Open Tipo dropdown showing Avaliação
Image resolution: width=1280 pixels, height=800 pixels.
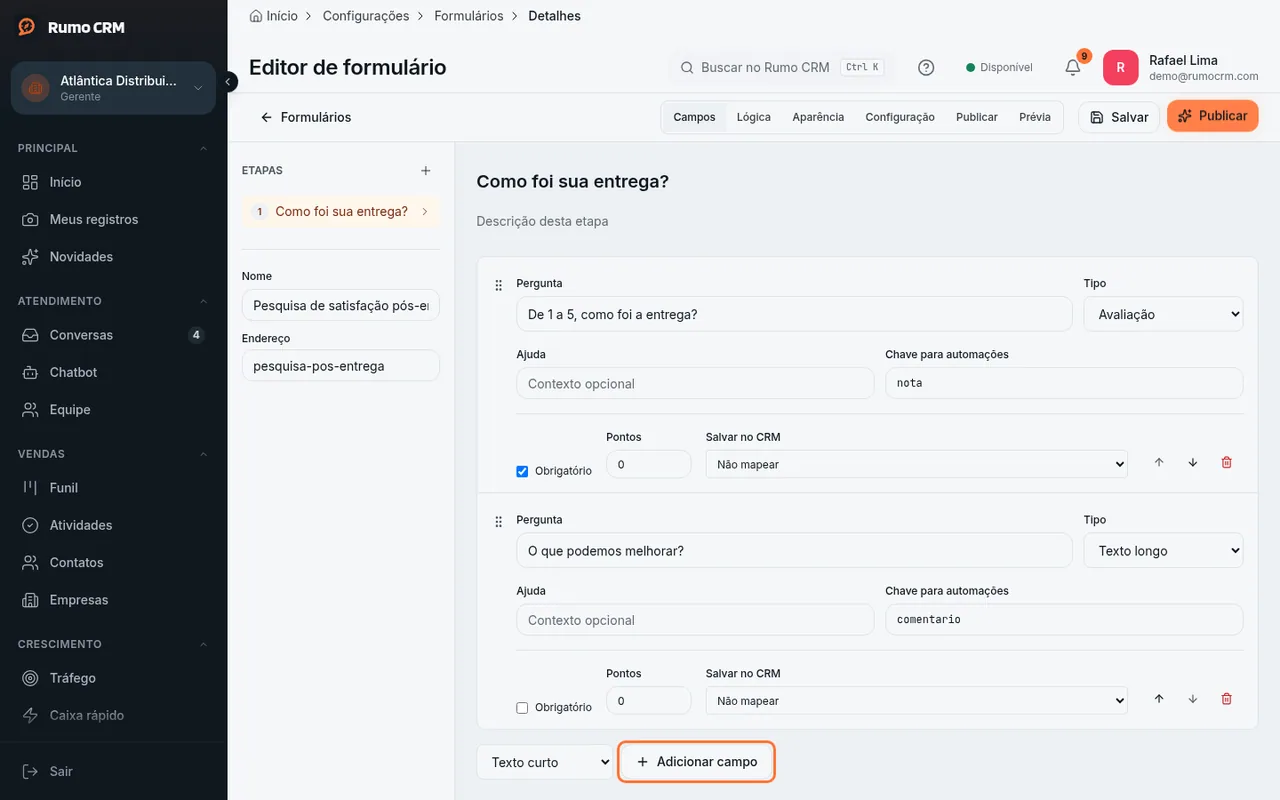[1163, 314]
